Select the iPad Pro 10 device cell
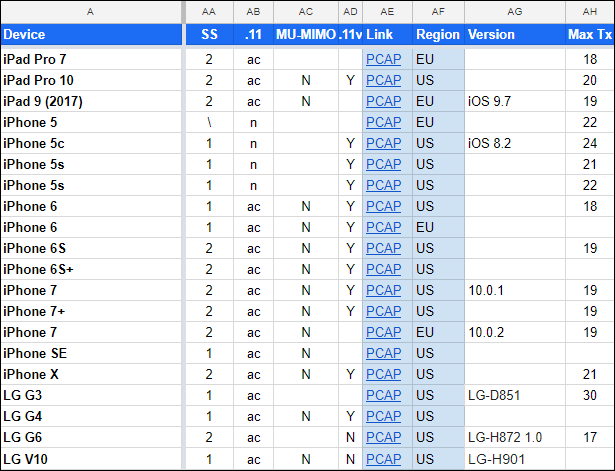 tap(91, 80)
